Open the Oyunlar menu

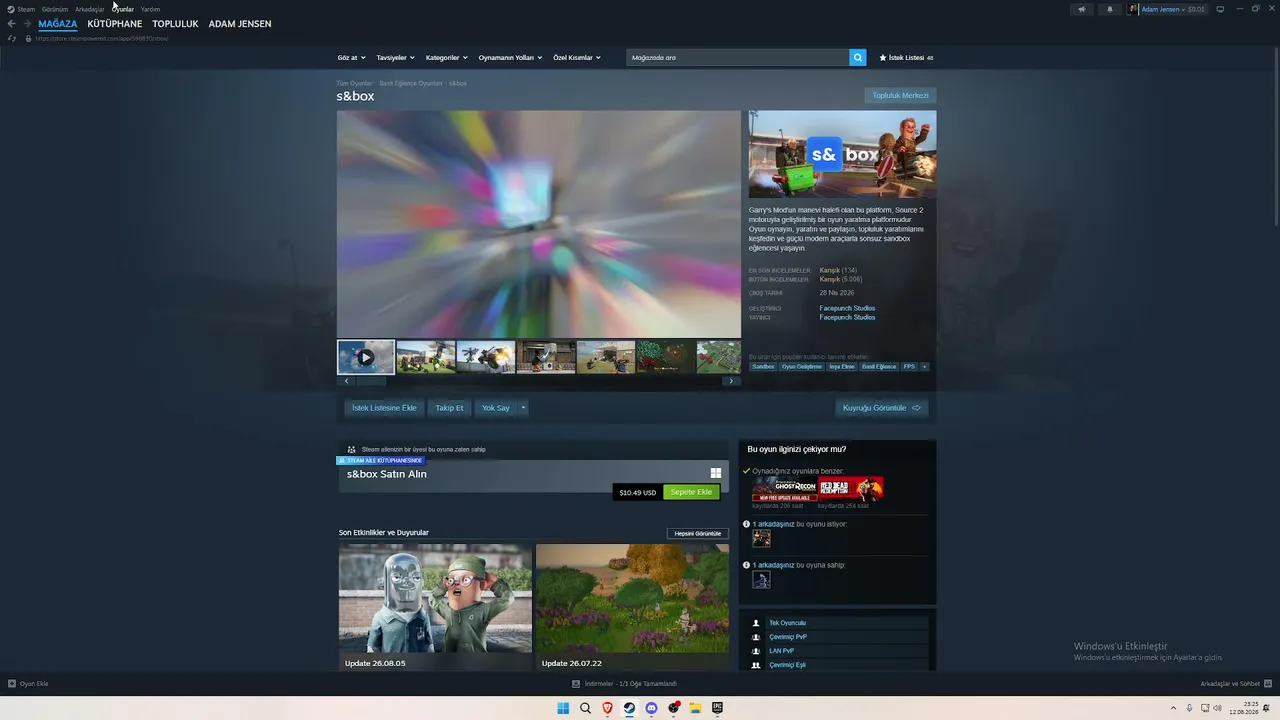[123, 9]
